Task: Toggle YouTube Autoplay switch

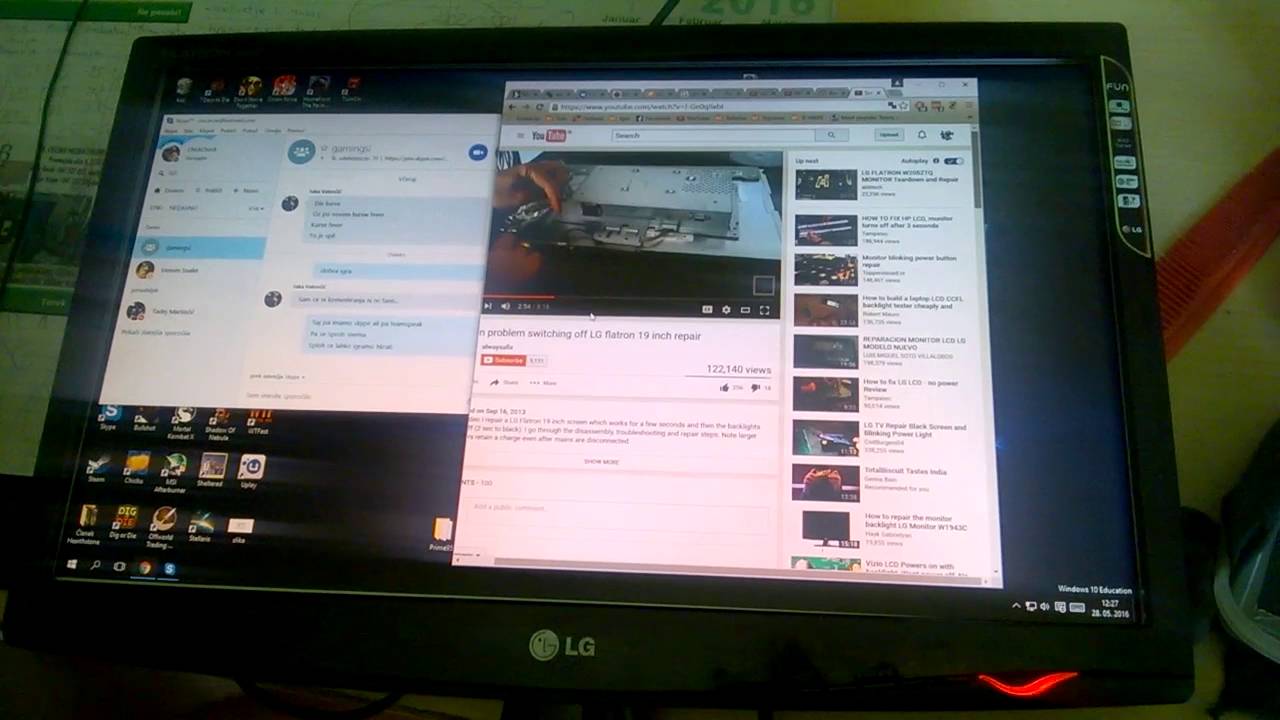Action: [x=954, y=160]
